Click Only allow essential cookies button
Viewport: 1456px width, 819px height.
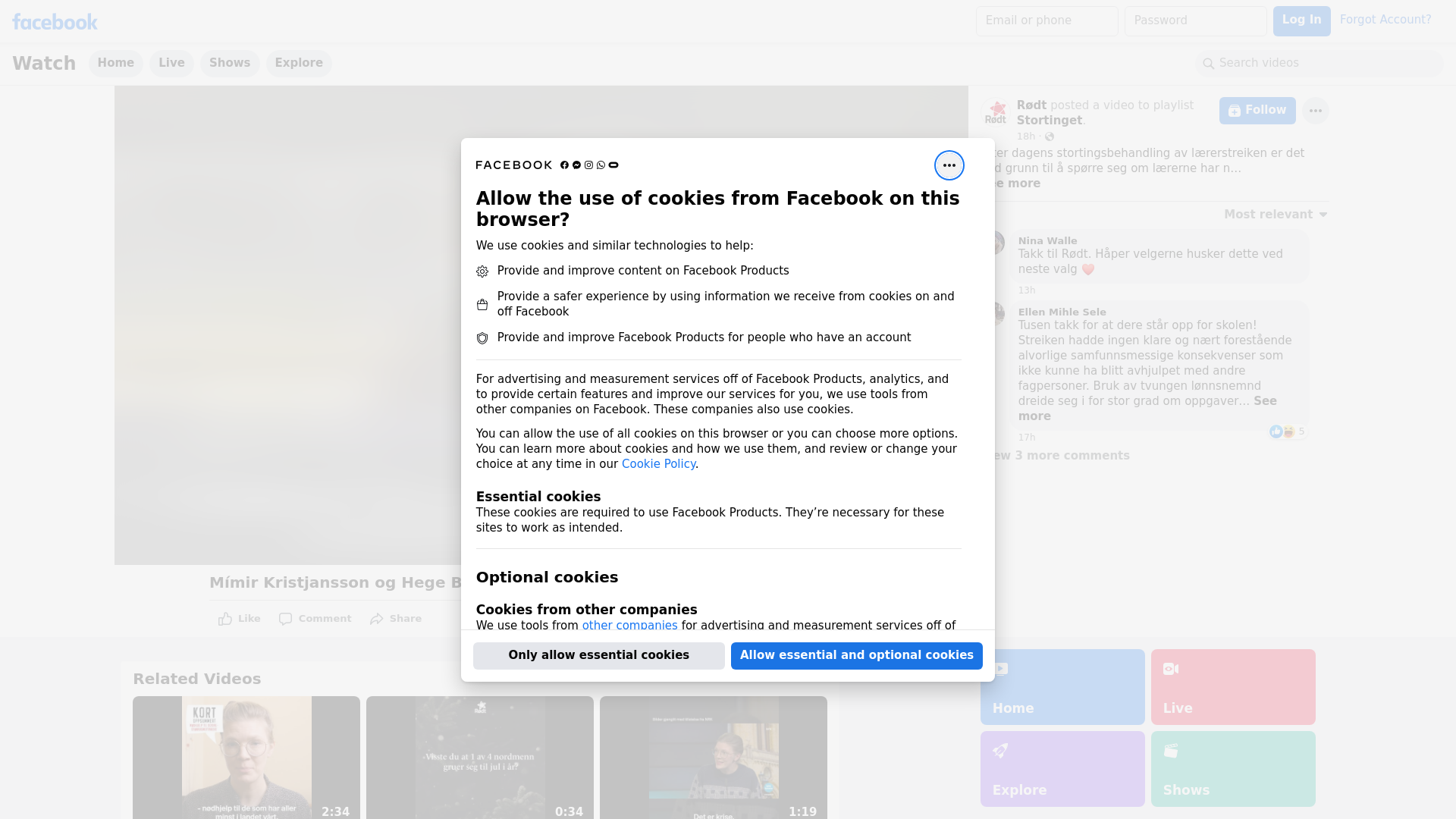click(x=598, y=655)
